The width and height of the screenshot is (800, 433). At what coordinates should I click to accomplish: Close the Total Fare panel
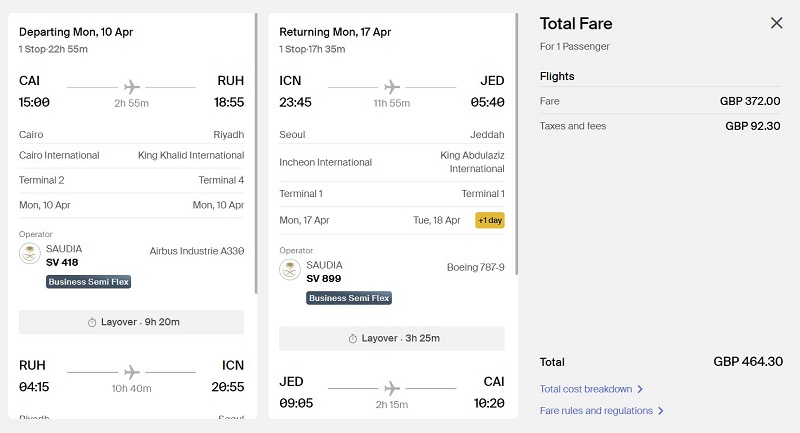coord(776,23)
